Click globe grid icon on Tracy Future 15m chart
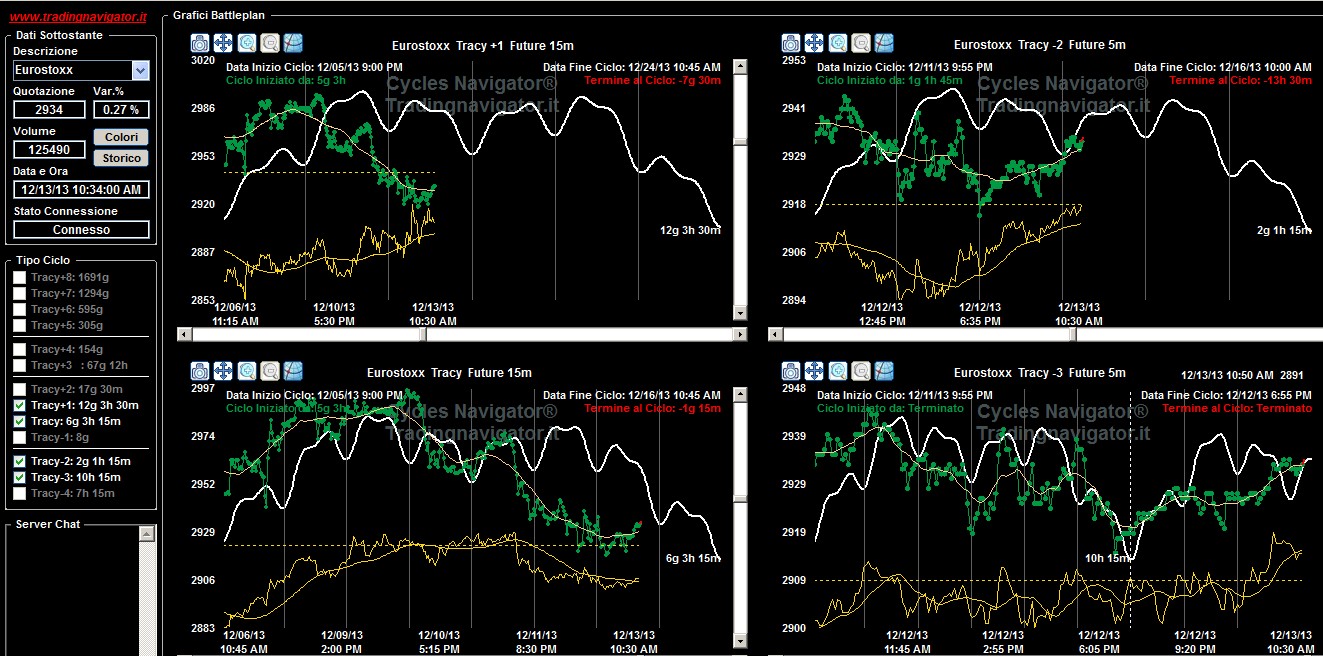Screen dimensions: 1323x656 (x=293, y=371)
